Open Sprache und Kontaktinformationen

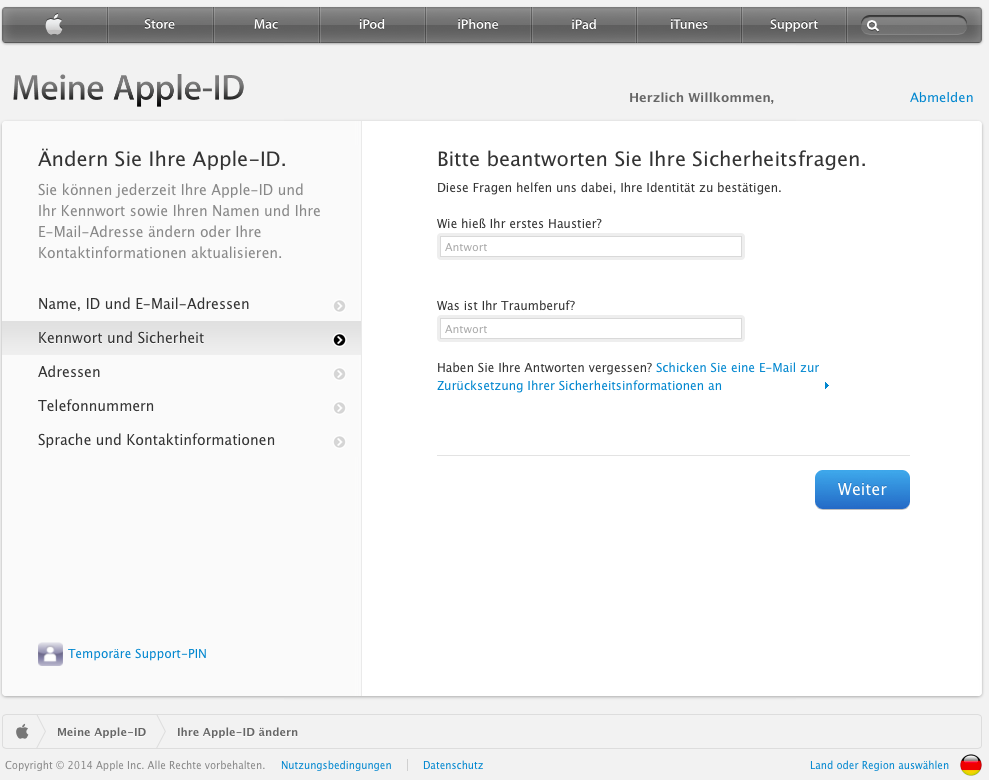pyautogui.click(x=182, y=440)
